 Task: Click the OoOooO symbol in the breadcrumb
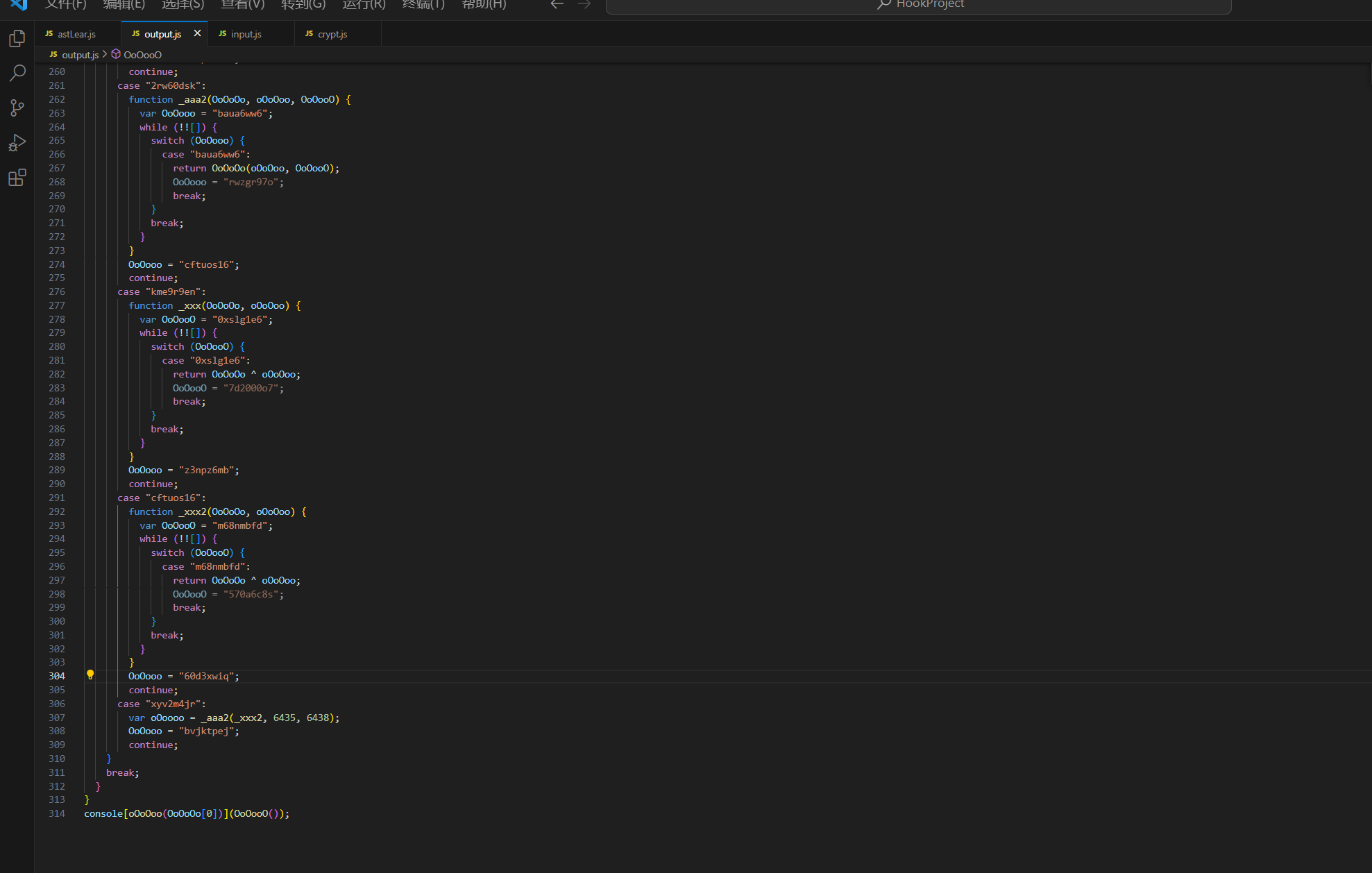(142, 55)
